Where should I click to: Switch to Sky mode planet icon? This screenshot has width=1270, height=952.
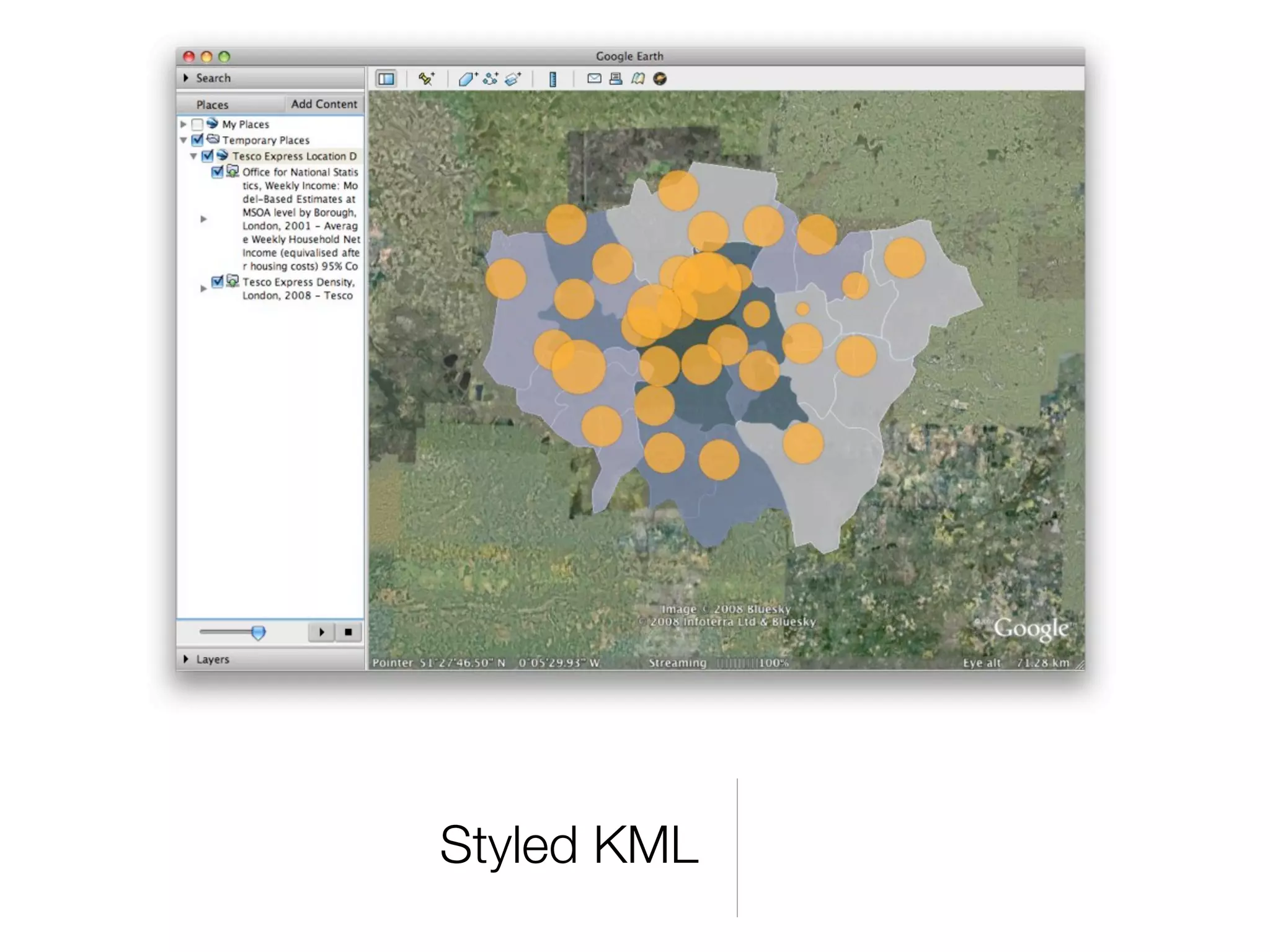click(660, 79)
